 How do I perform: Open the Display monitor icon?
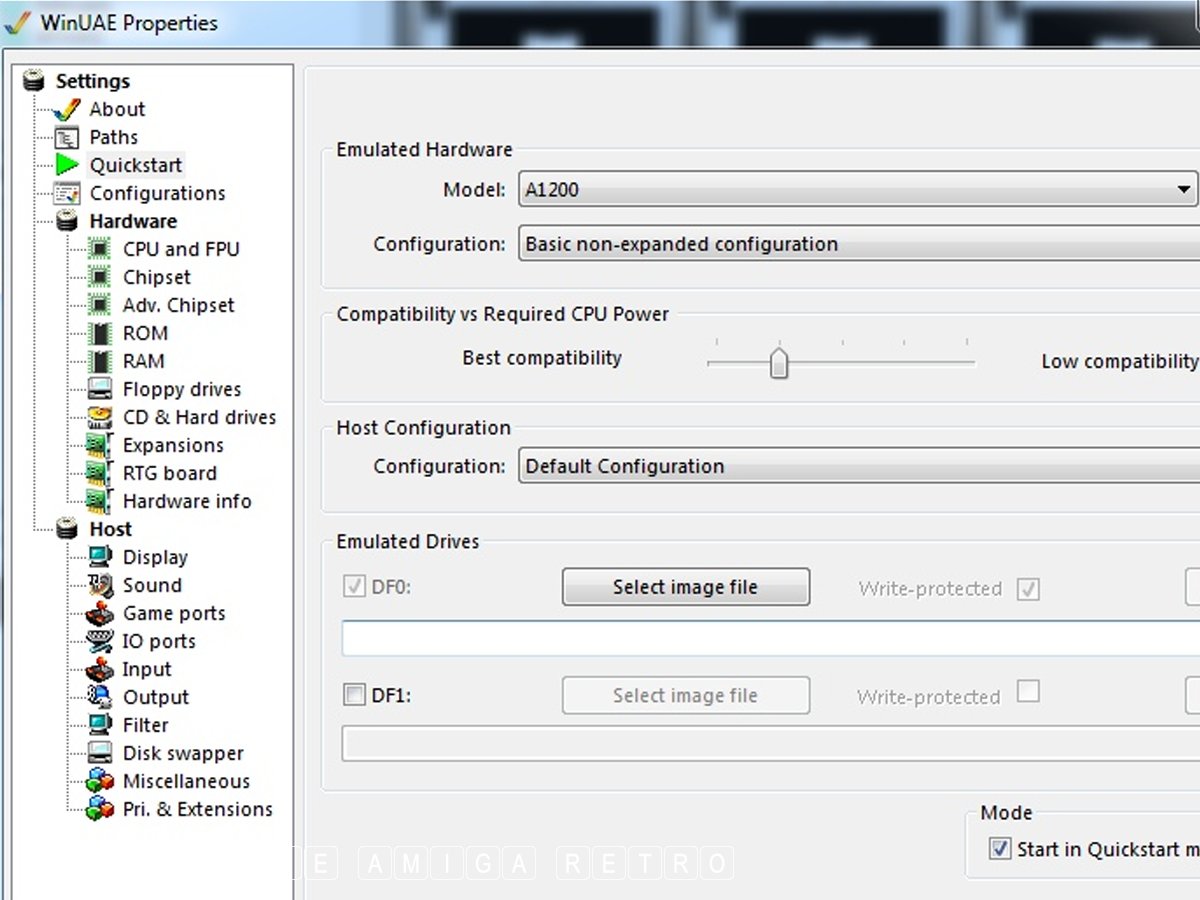coord(100,557)
